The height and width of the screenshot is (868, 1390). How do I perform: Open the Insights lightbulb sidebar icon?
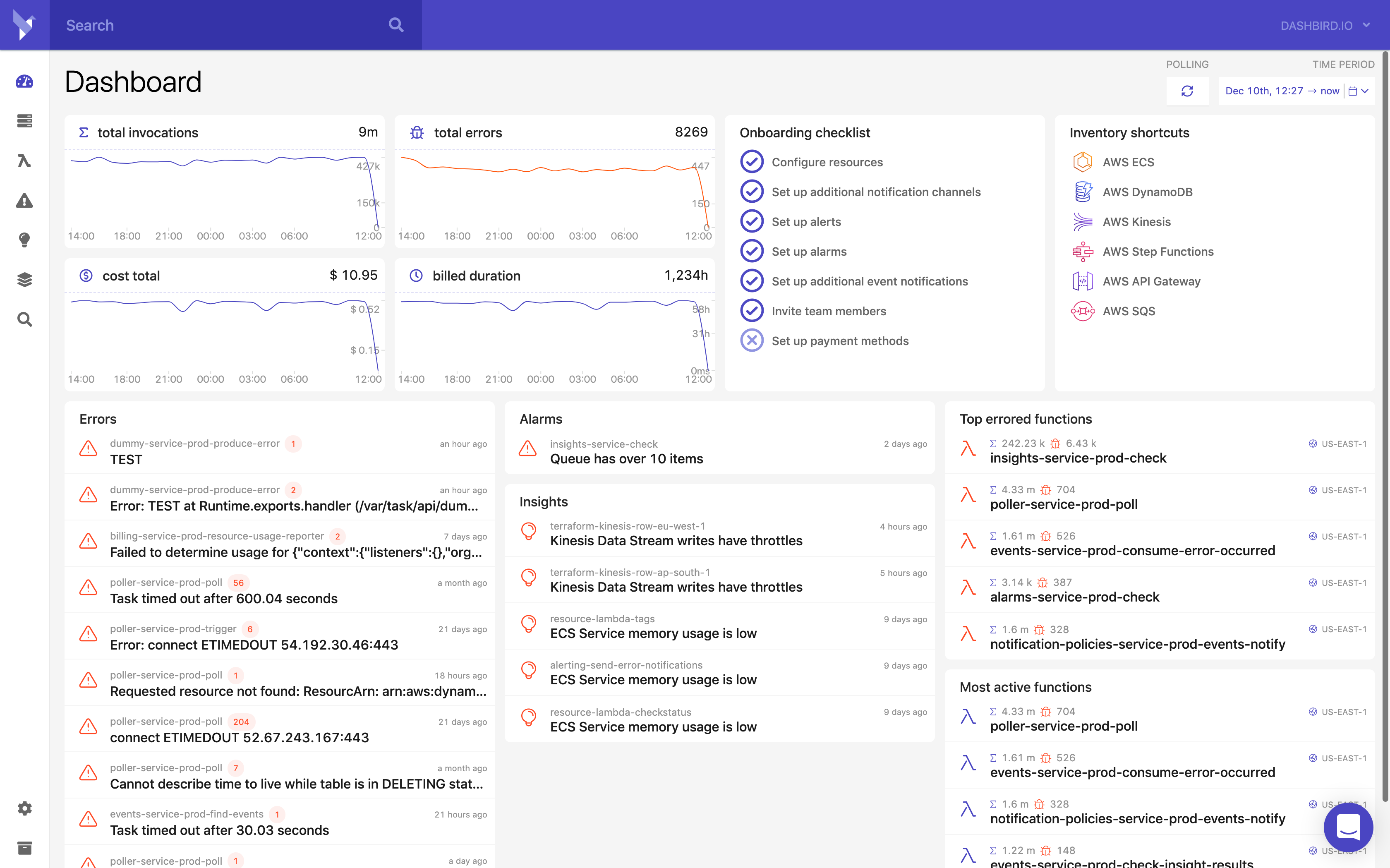coord(24,240)
